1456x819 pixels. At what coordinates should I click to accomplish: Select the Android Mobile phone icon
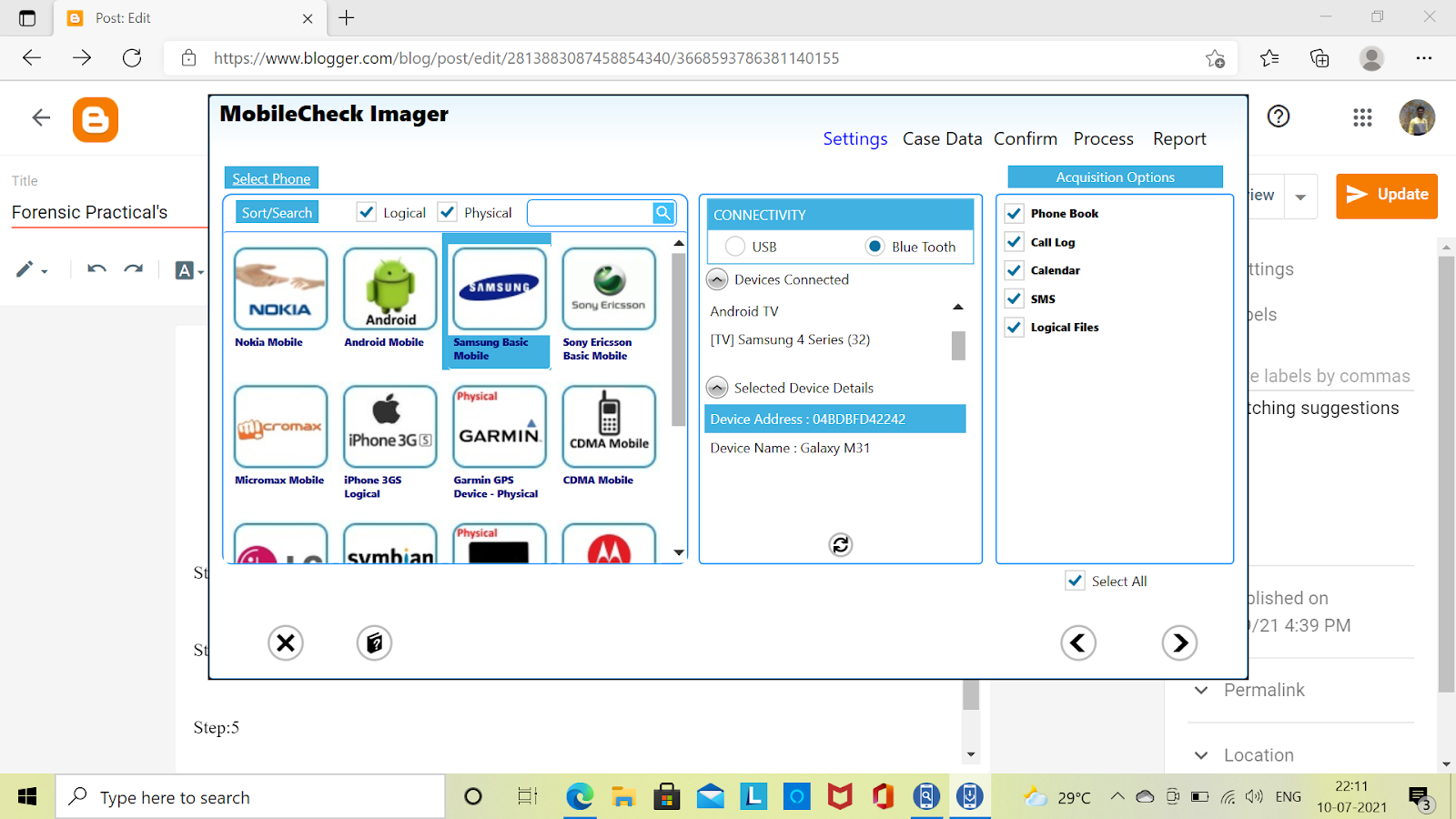click(x=390, y=288)
